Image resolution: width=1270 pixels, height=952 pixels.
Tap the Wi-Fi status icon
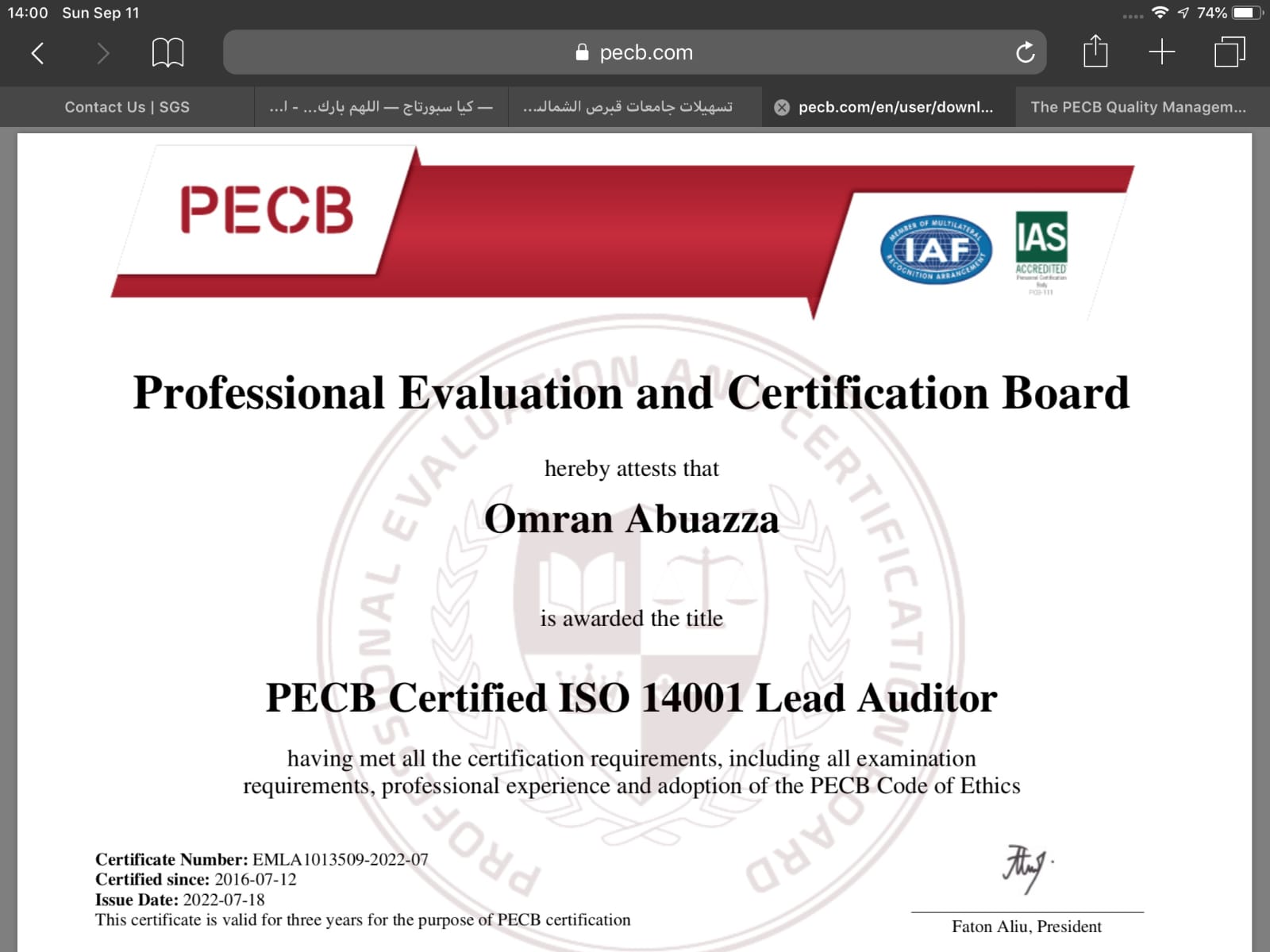coord(1160,13)
